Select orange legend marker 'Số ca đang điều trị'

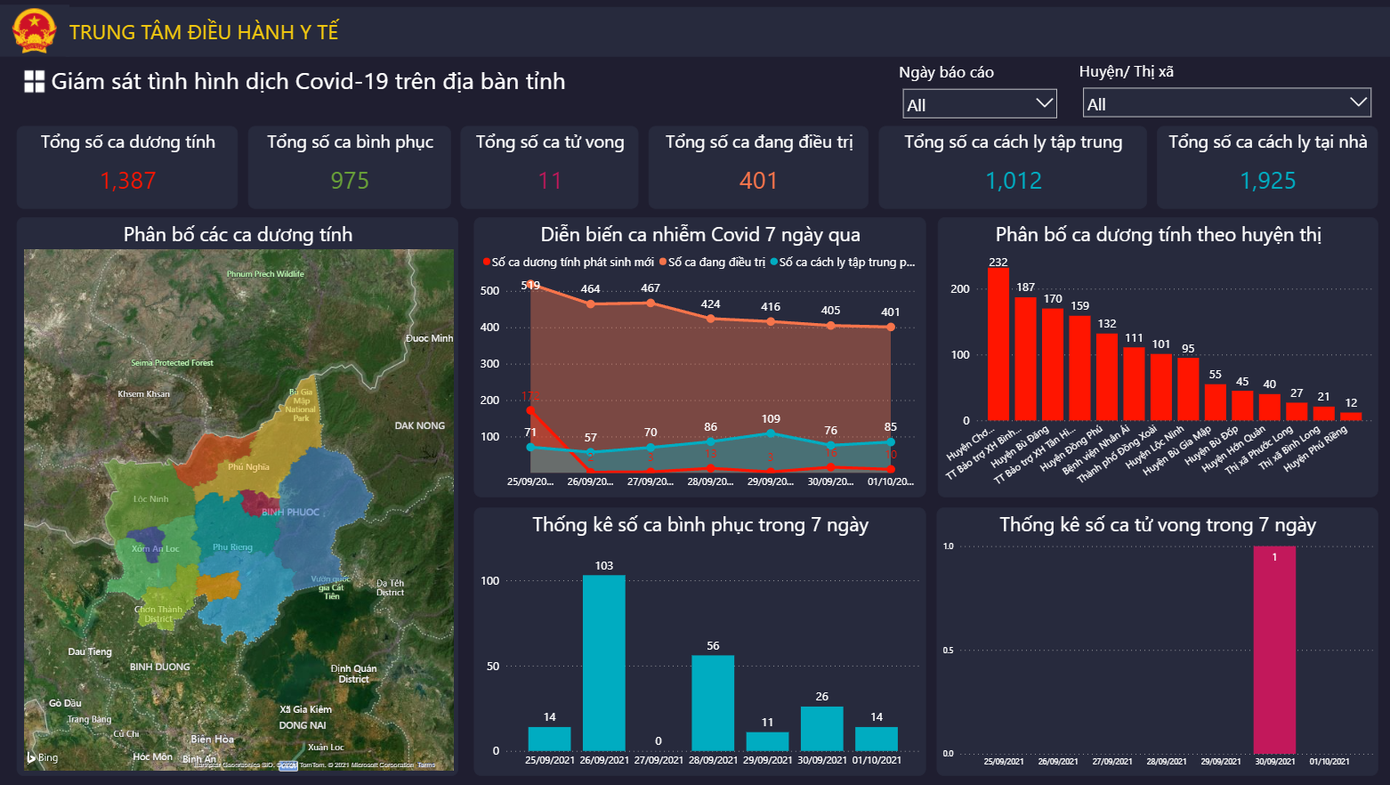coord(663,263)
